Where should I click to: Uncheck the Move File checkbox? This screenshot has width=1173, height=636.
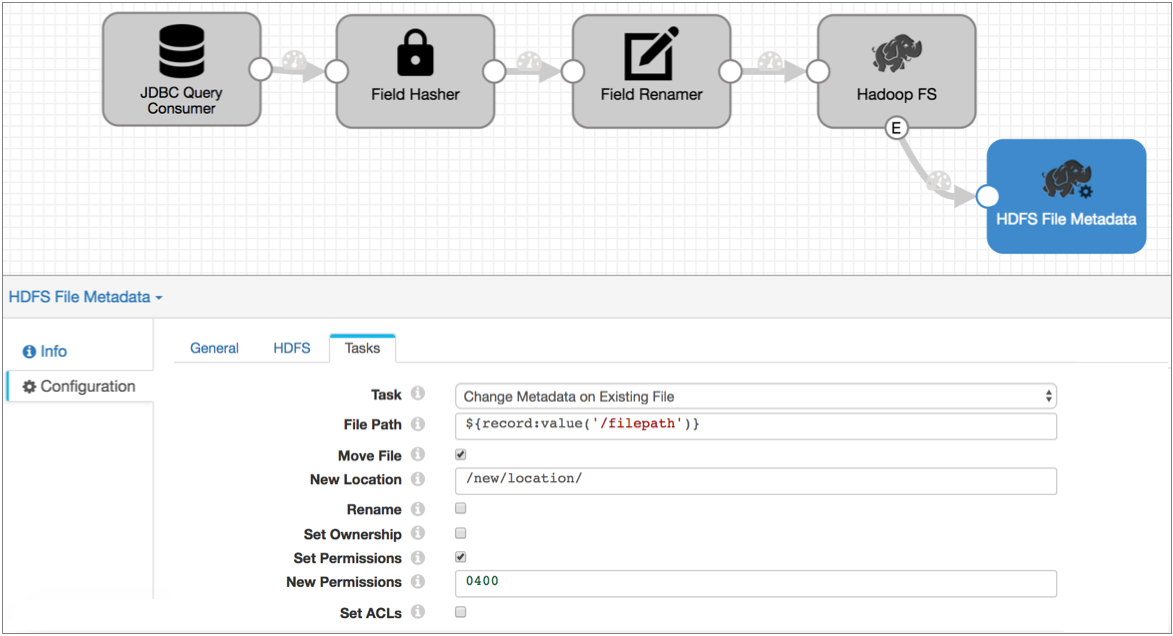[x=461, y=455]
